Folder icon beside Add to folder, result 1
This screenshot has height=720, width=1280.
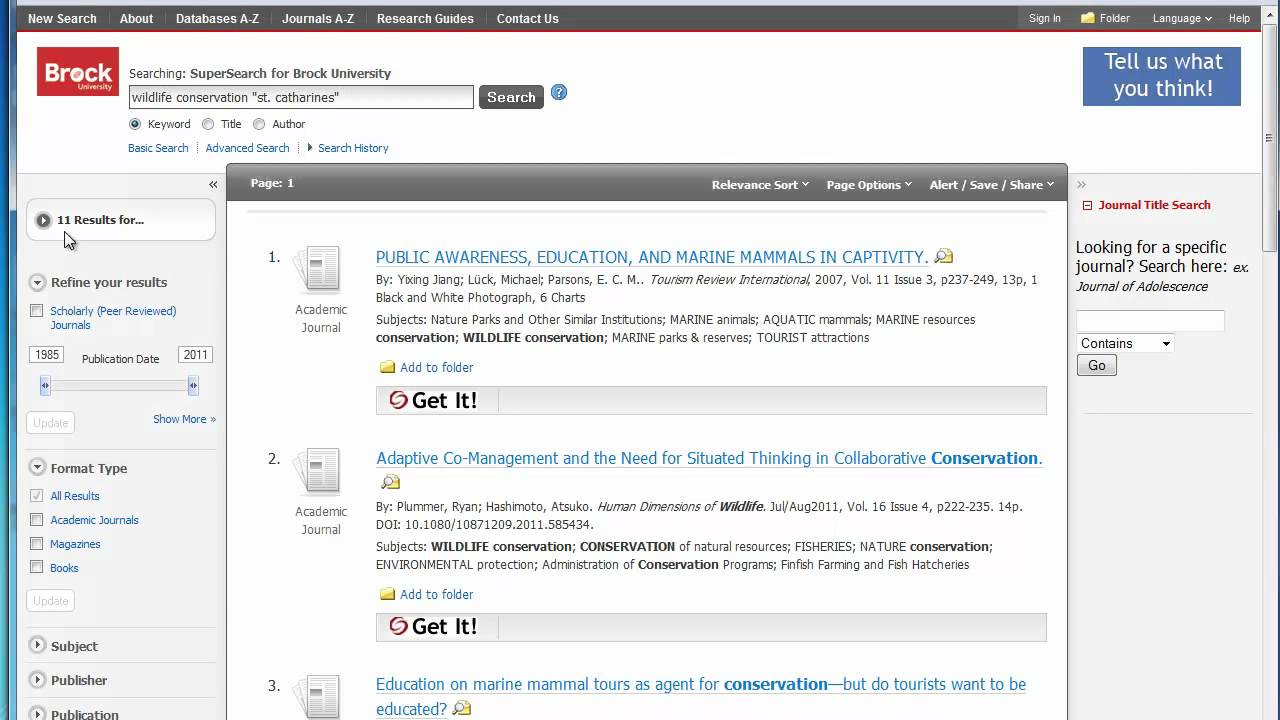(x=387, y=367)
